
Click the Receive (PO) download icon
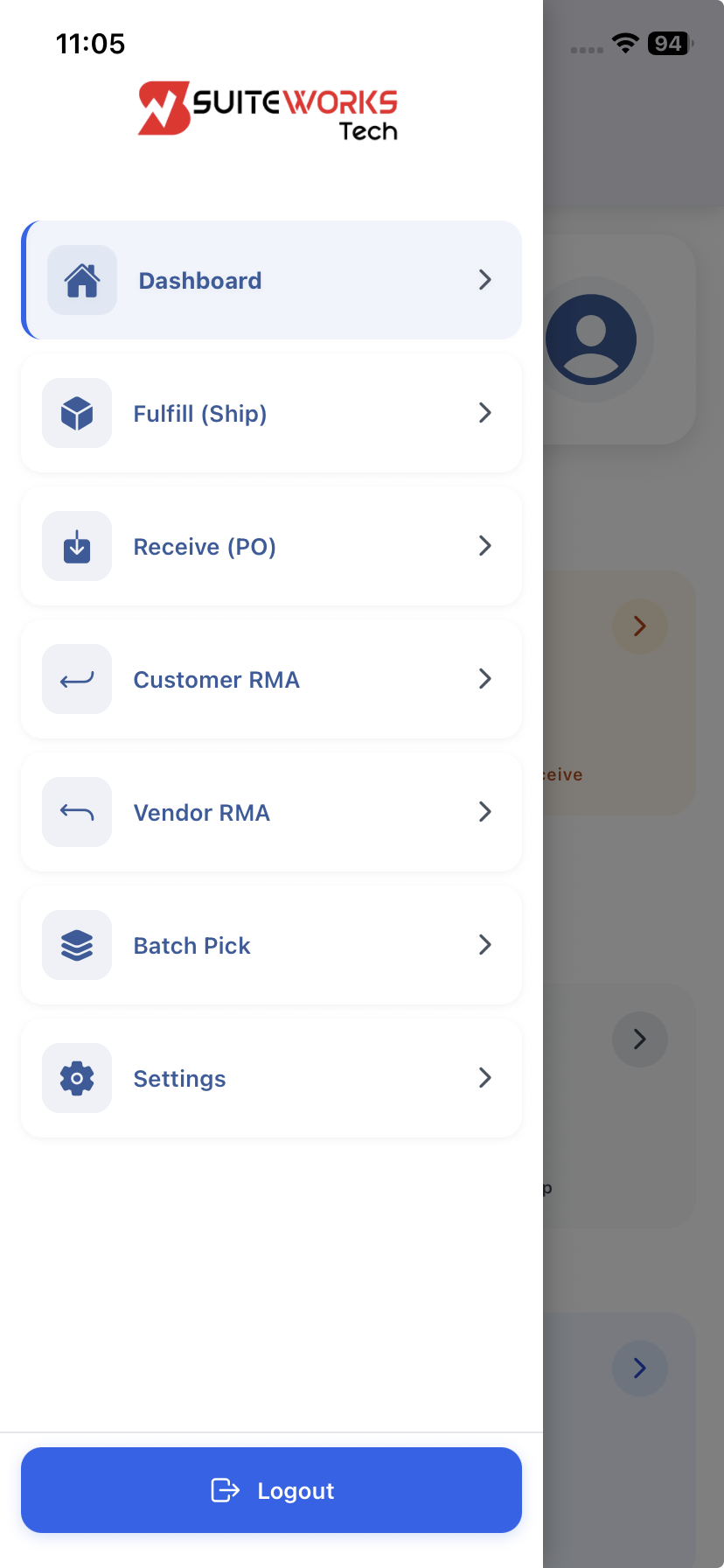click(77, 546)
